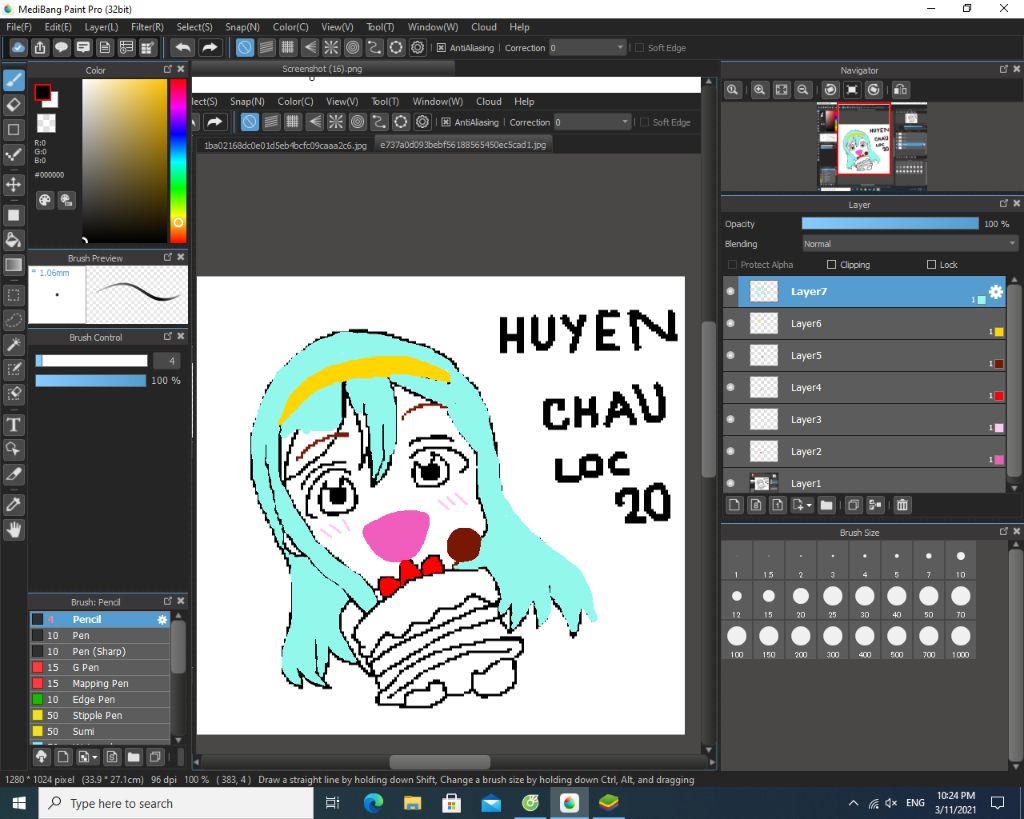The width and height of the screenshot is (1024, 819).
Task: Click the brush size slider in Brush Control
Action: pyautogui.click(x=91, y=361)
